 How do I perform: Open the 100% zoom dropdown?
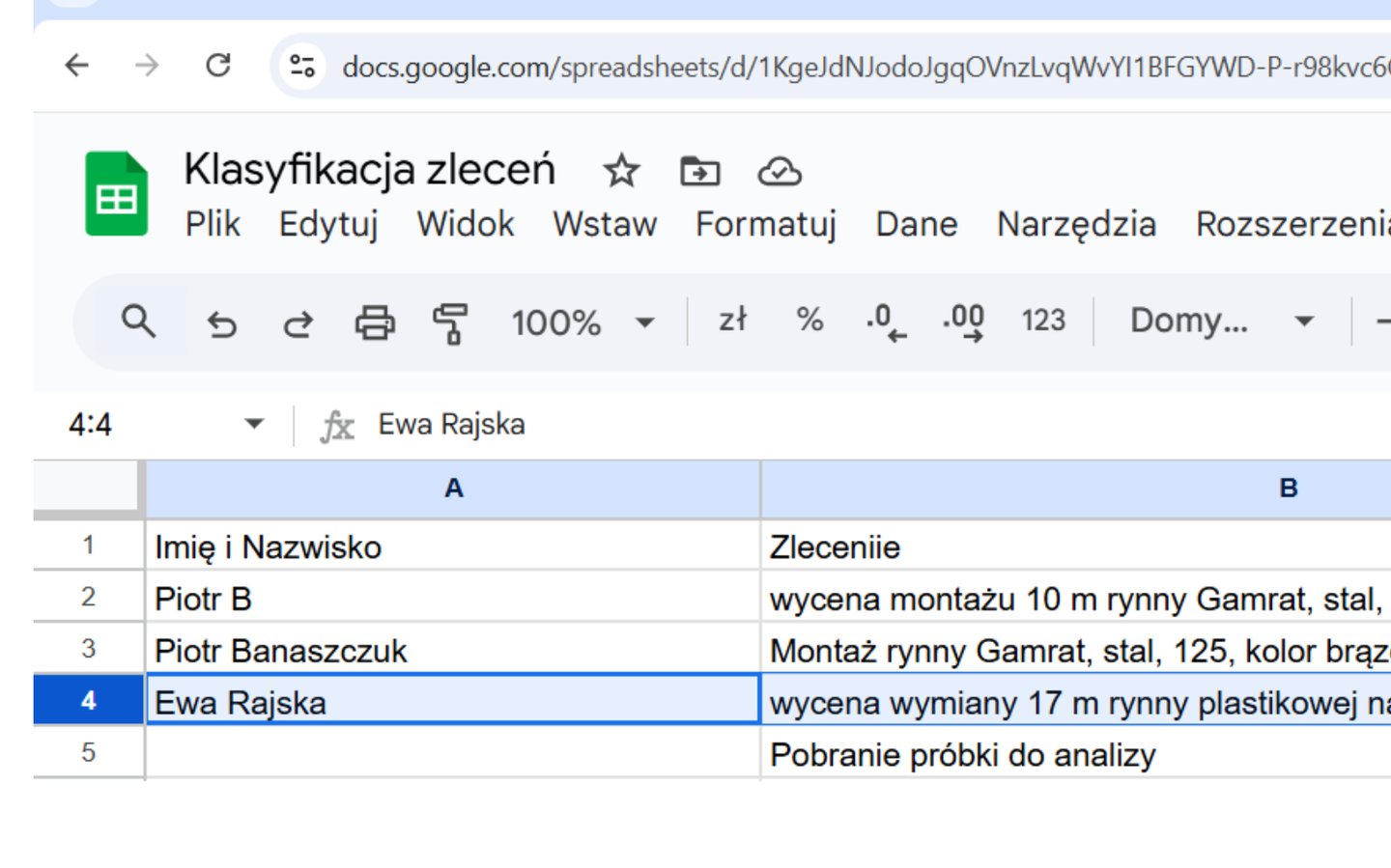(x=582, y=322)
